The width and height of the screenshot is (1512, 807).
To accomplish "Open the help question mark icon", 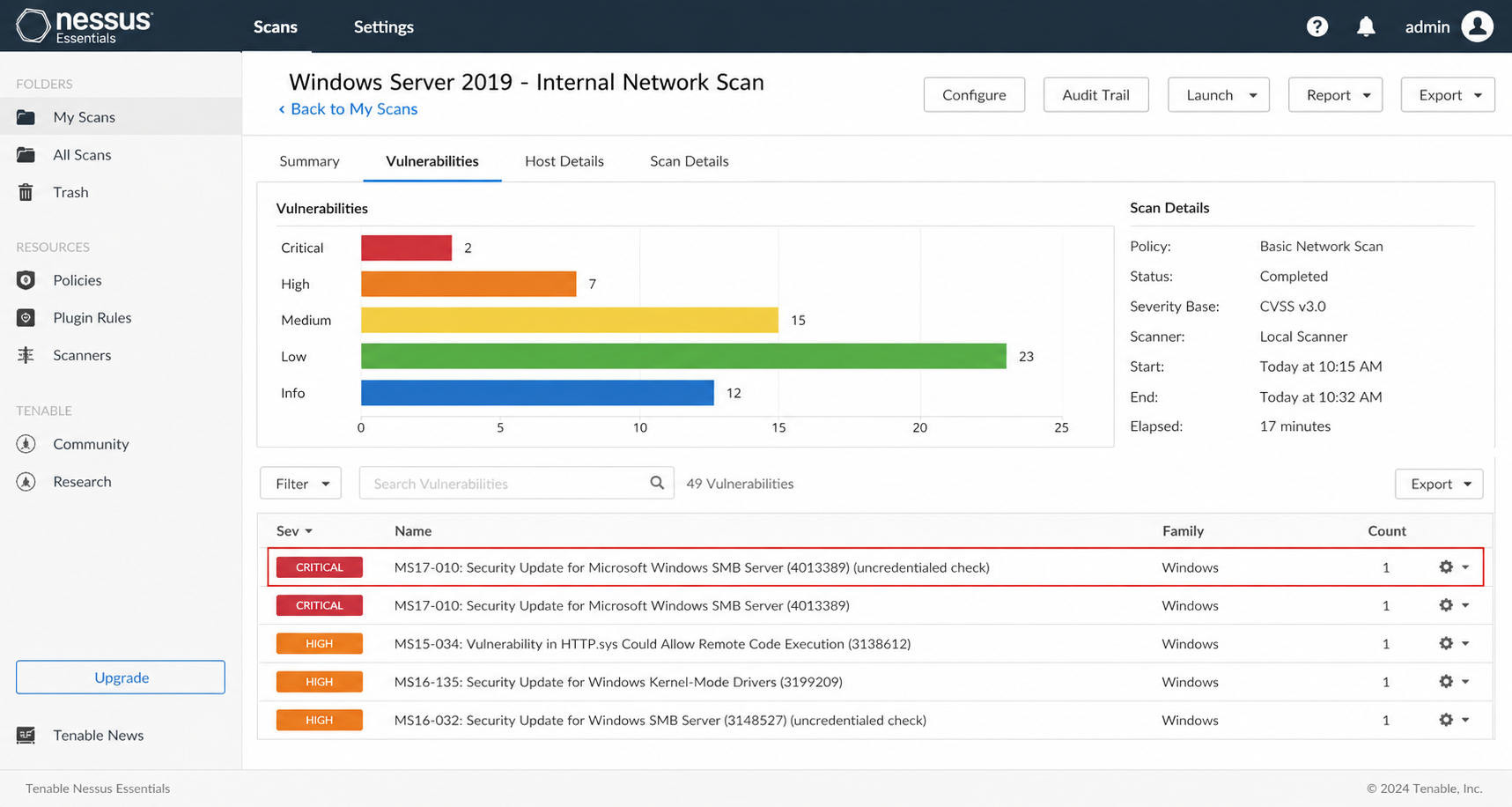I will 1317,26.
